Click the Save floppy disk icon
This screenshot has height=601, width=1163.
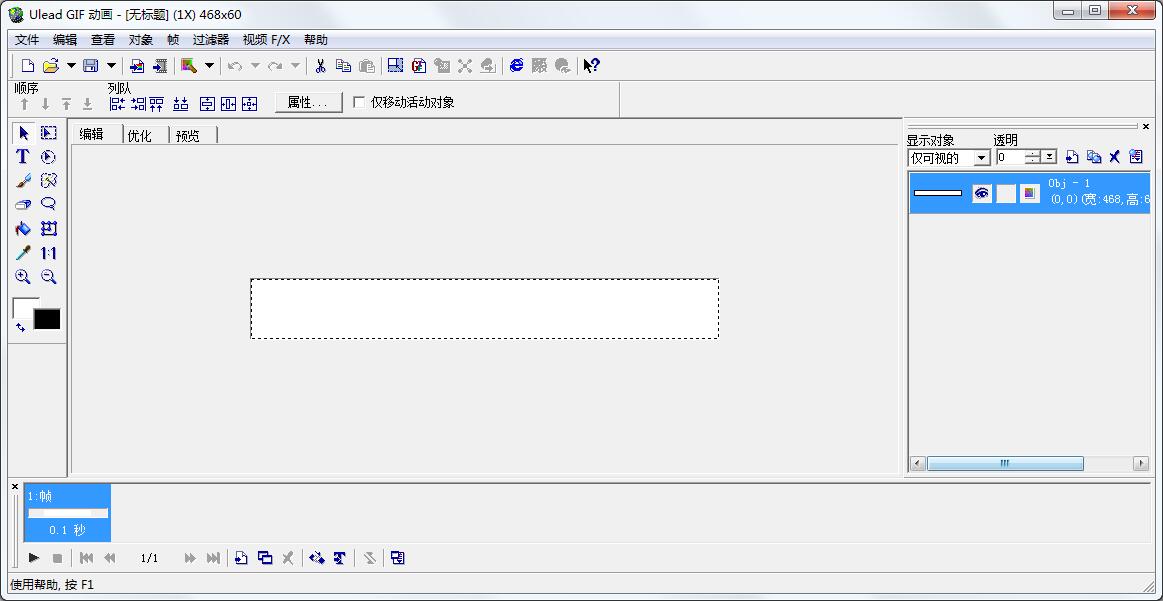(90, 66)
